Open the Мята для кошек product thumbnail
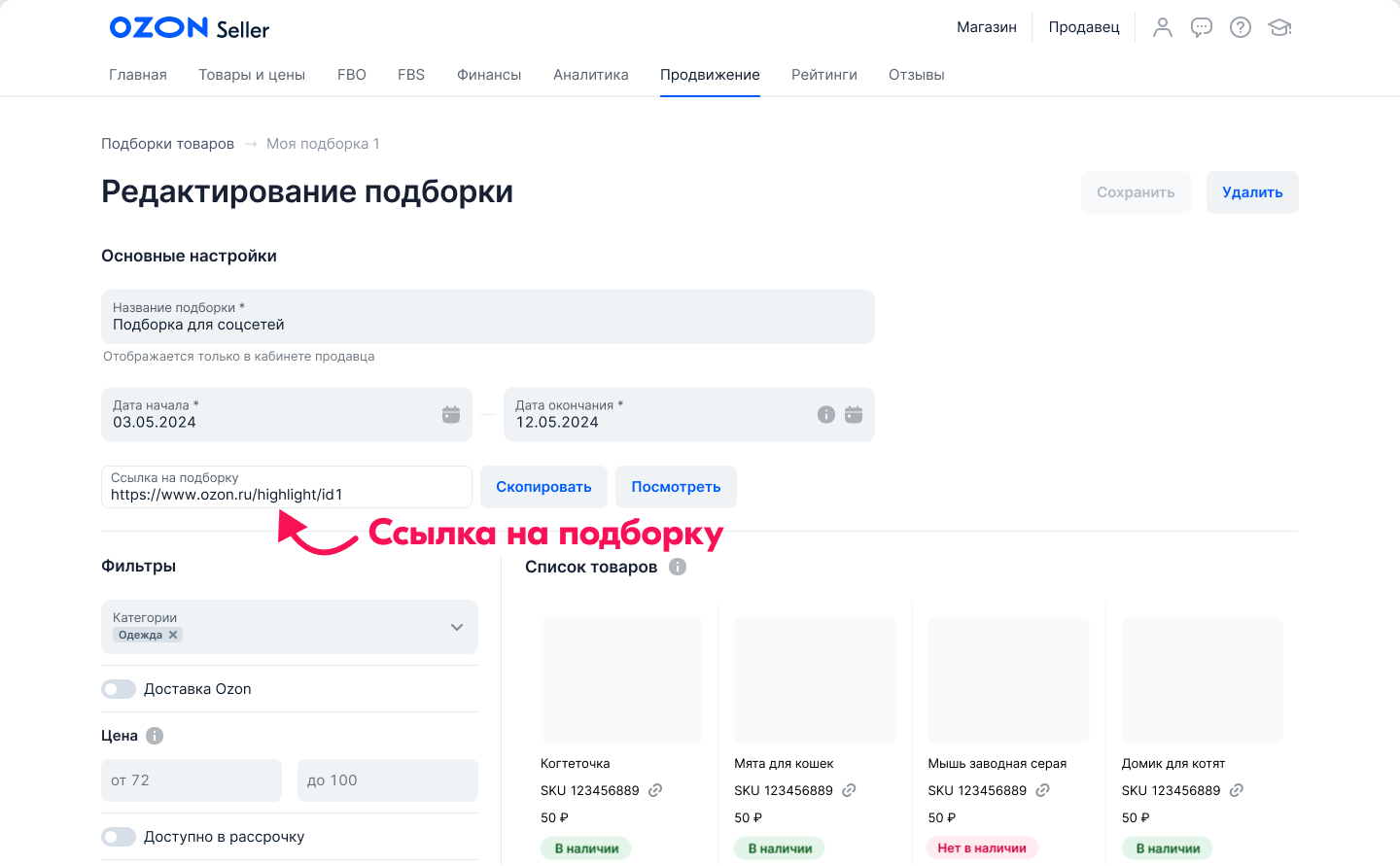Screen dimensions: 1400x866 (x=815, y=680)
